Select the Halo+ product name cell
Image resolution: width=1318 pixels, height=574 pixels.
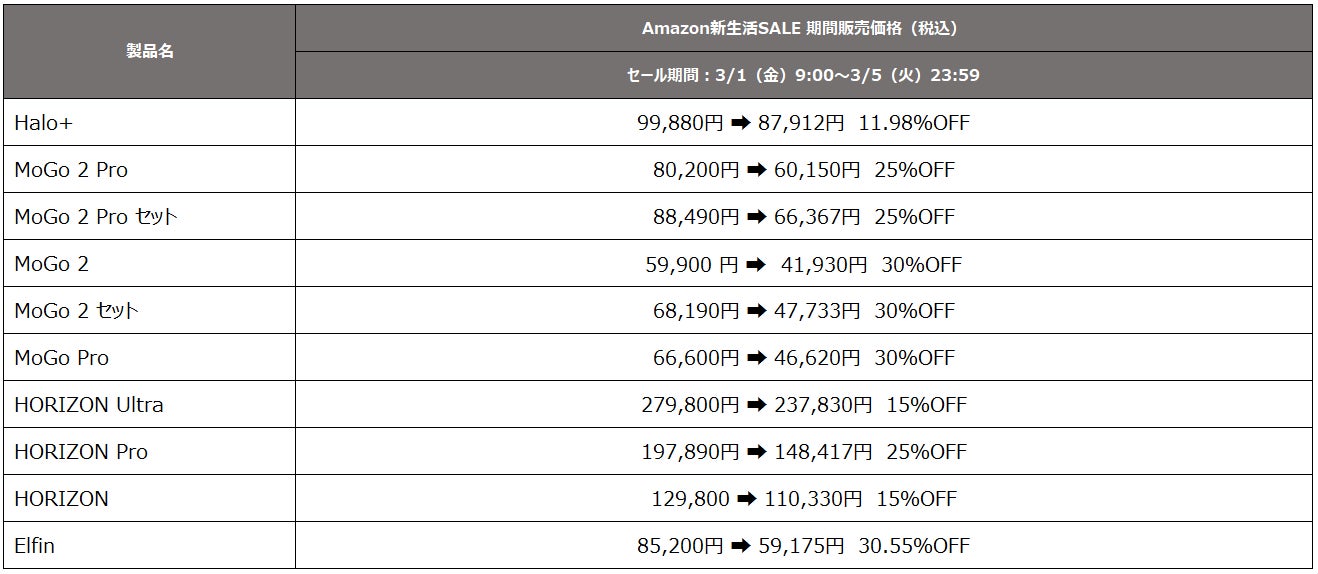pos(44,123)
